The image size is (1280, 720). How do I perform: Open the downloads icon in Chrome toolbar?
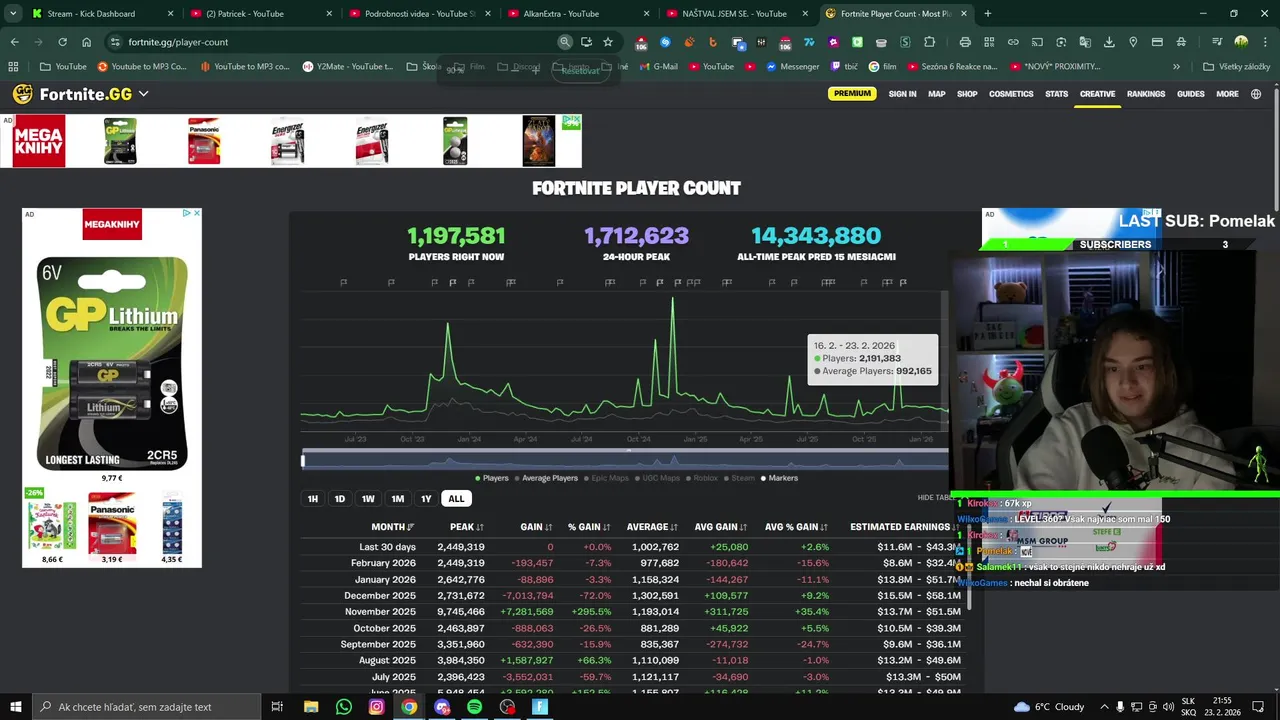1109,42
